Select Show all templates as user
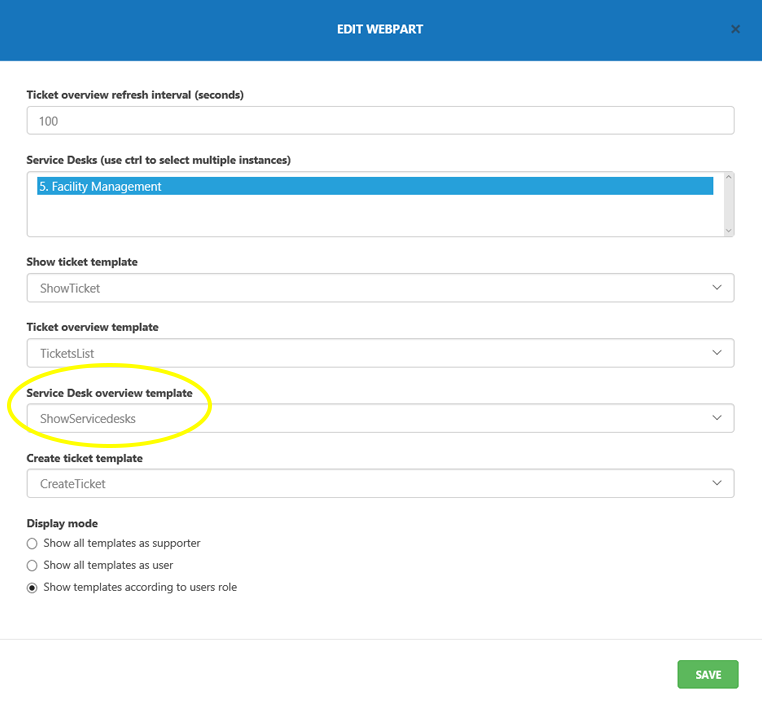 click(33, 565)
